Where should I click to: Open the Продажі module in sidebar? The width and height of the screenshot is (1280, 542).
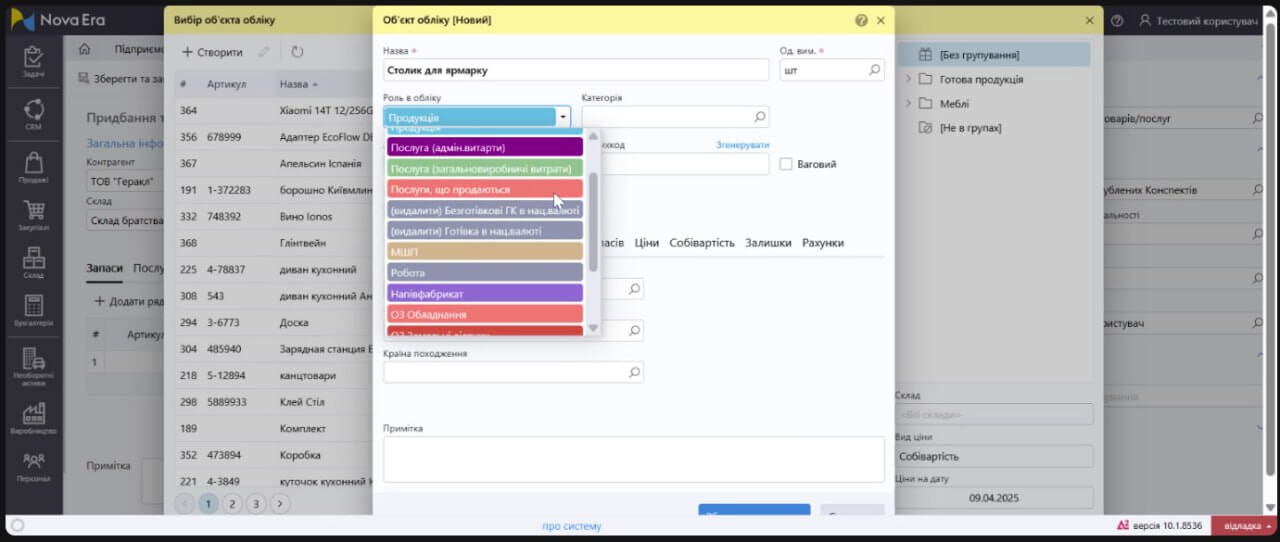33,167
